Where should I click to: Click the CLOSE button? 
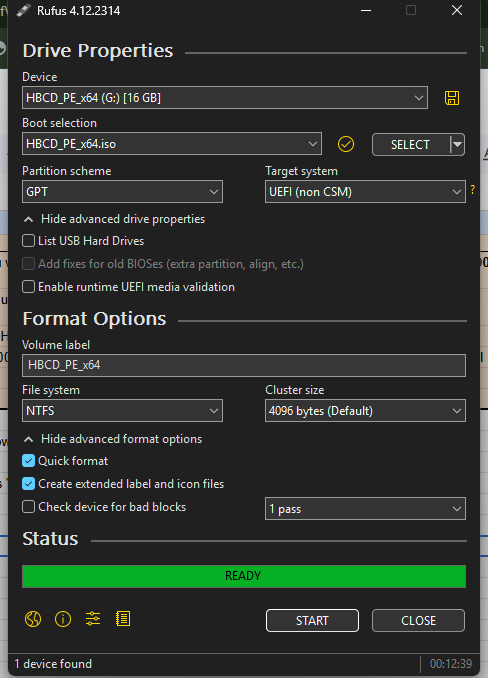418,620
